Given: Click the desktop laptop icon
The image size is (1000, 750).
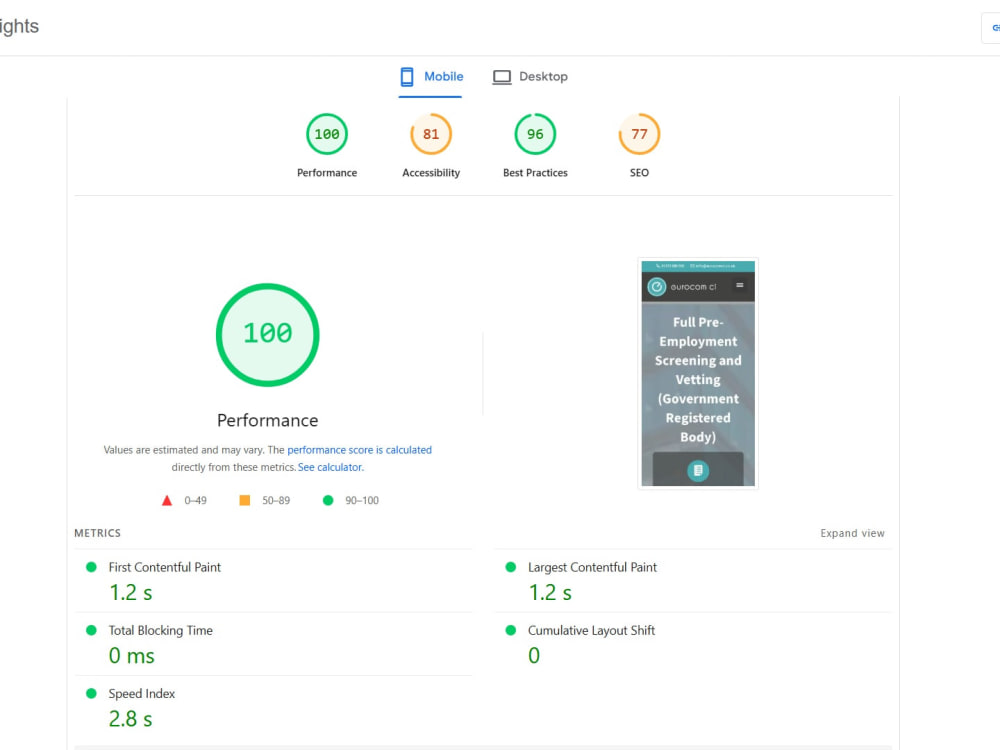Looking at the screenshot, I should 502,77.
